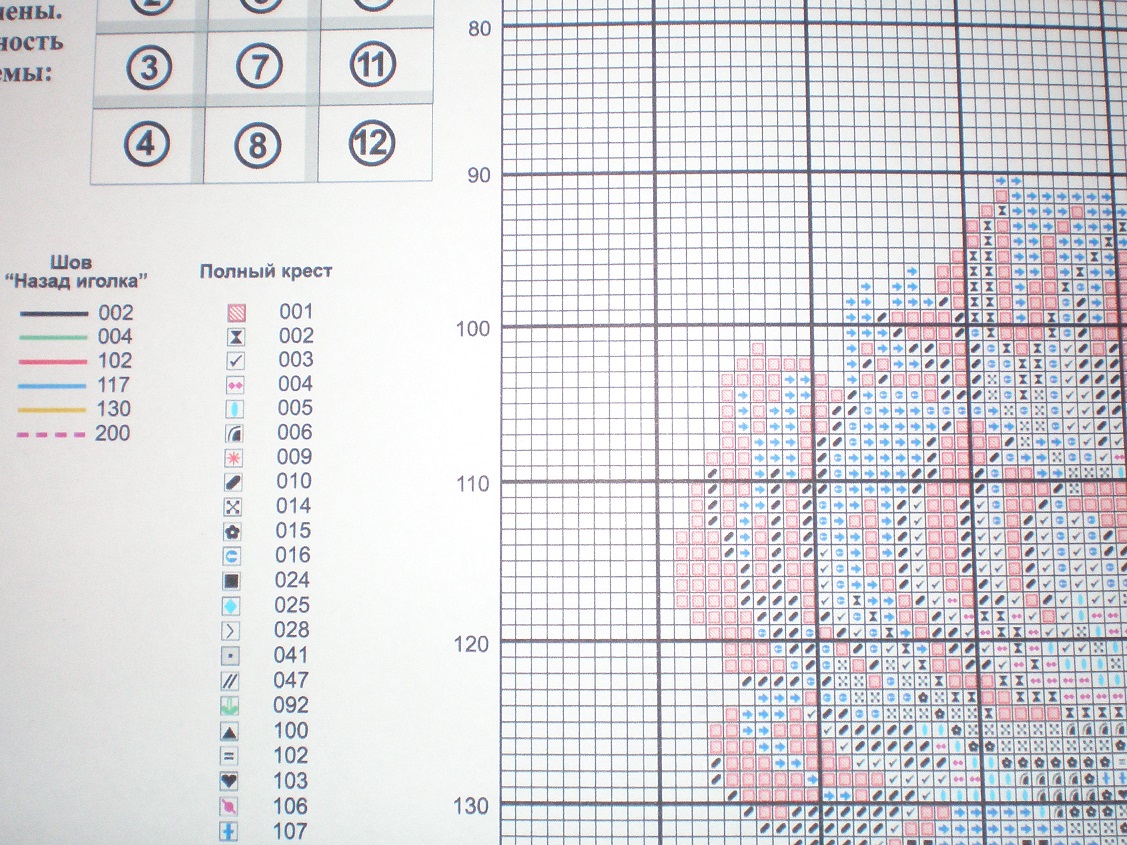
Task: Click the green arrow symbol for thread 092
Action: (x=232, y=706)
